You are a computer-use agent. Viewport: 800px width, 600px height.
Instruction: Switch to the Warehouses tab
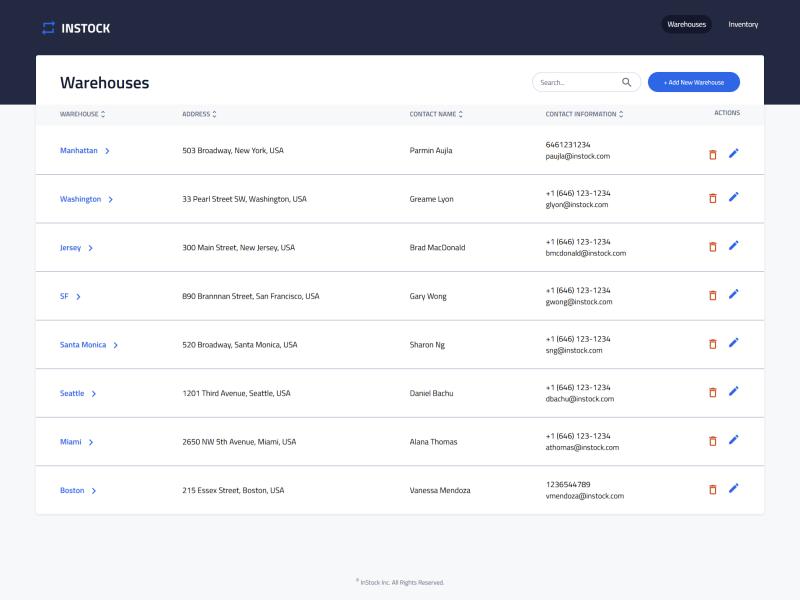click(x=685, y=24)
